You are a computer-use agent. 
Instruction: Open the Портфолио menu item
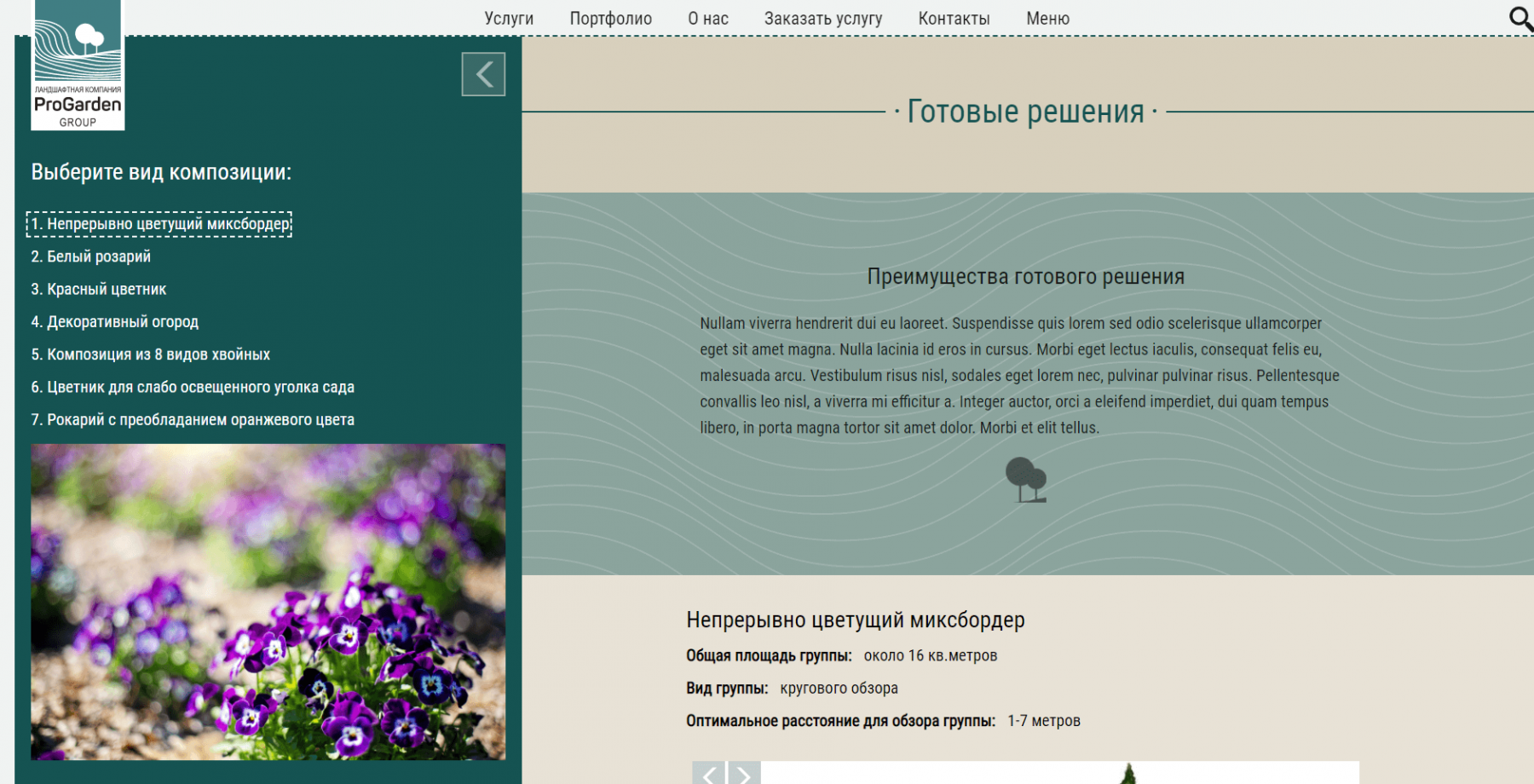click(x=610, y=19)
